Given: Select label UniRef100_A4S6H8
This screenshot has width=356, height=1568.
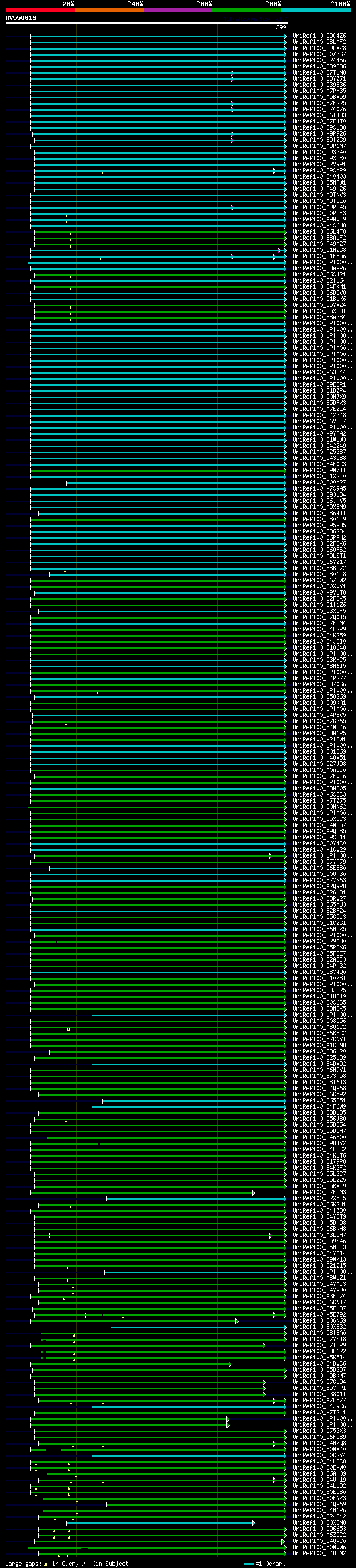Looking at the screenshot, I should pos(319,225).
